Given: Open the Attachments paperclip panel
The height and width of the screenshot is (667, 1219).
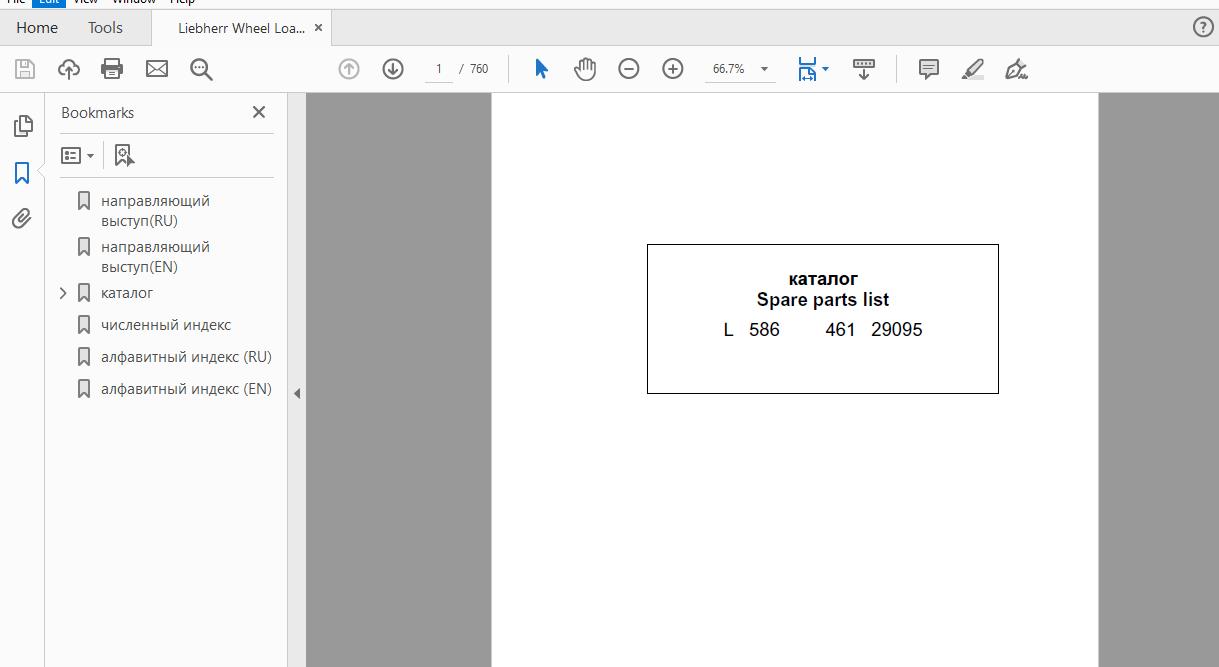Looking at the screenshot, I should pyautogui.click(x=22, y=218).
